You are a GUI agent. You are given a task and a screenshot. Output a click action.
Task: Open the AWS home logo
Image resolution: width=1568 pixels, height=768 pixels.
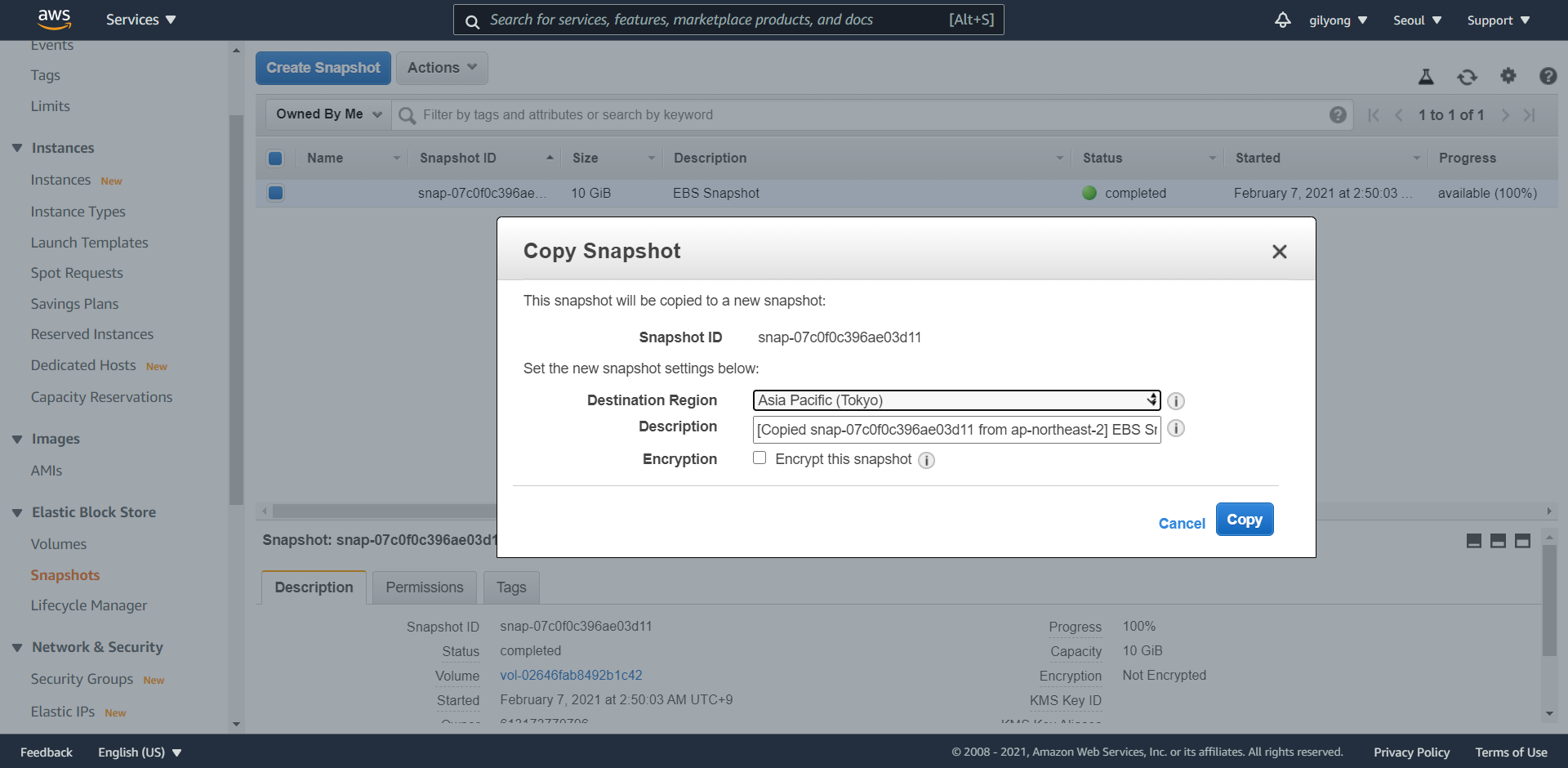(54, 19)
